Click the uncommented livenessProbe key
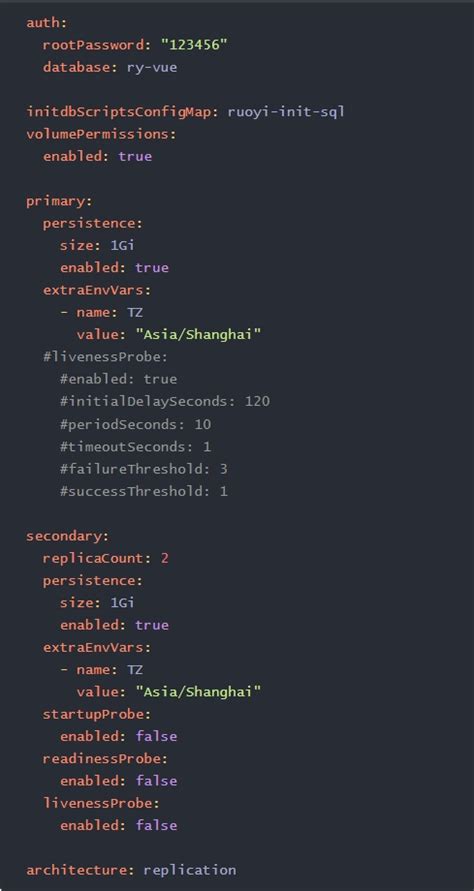This screenshot has width=474, height=891. tap(102, 803)
